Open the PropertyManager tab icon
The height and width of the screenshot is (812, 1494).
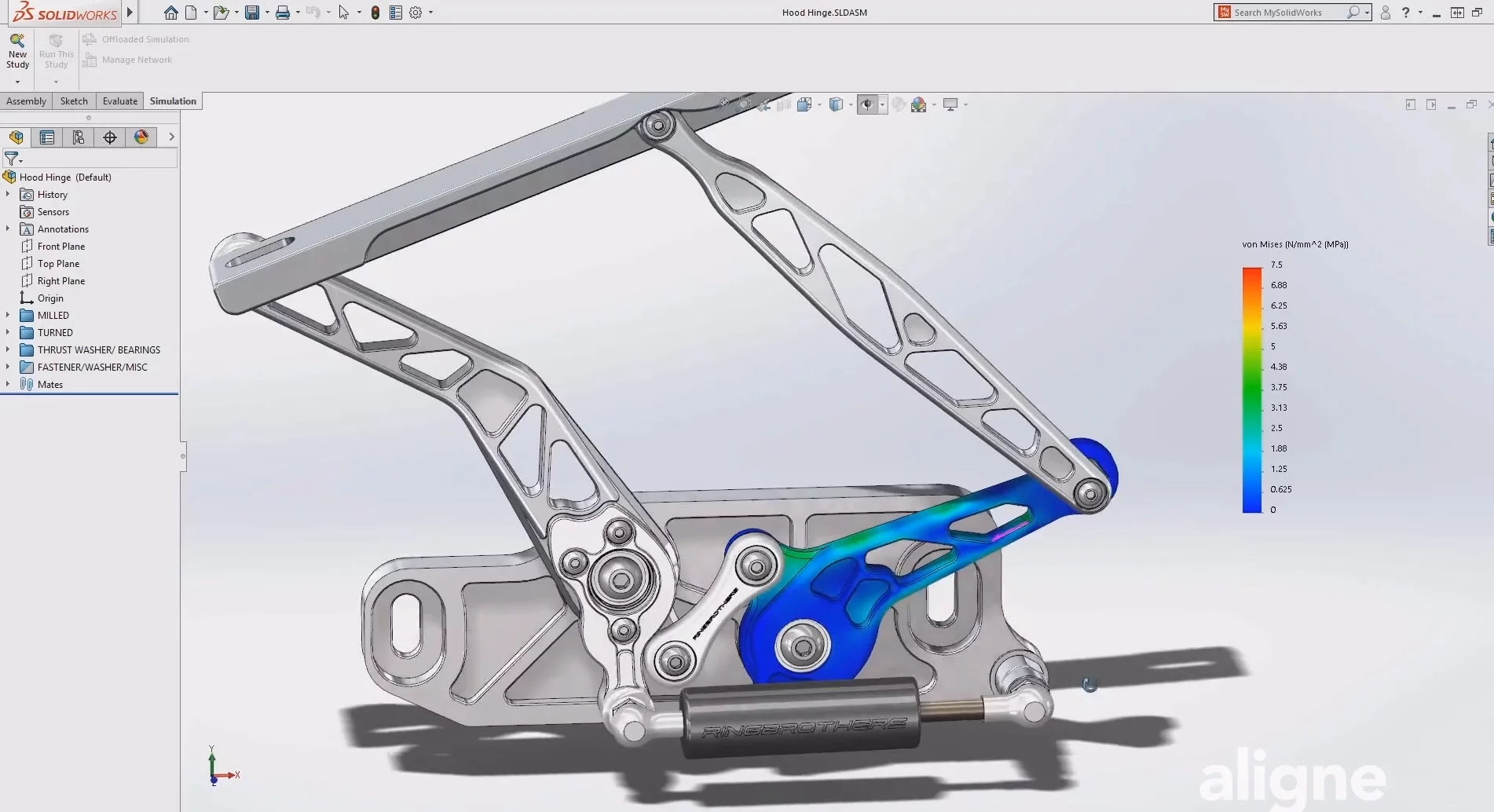tap(47, 137)
